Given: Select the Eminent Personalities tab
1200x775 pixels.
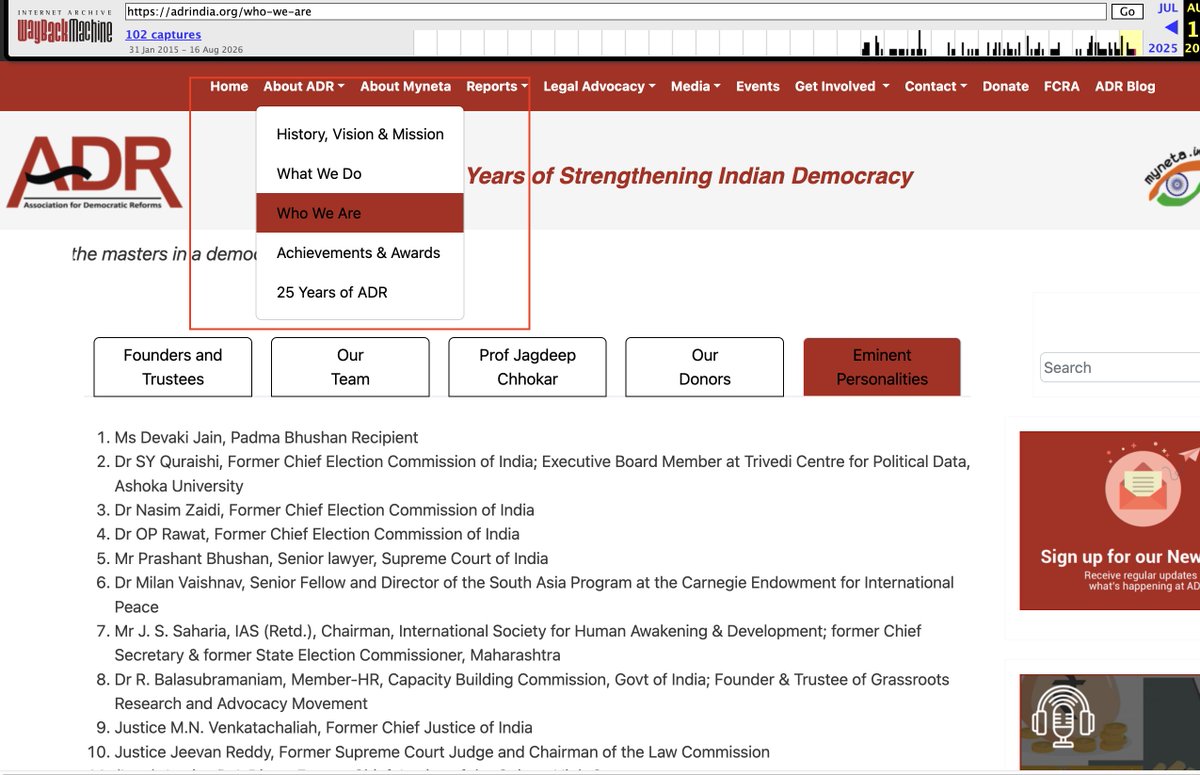Looking at the screenshot, I should (x=882, y=367).
